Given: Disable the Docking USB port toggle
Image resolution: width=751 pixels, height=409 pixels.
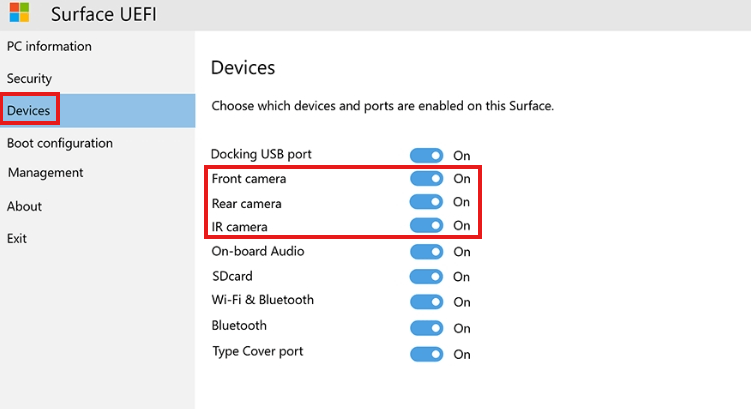Looking at the screenshot, I should pos(426,155).
